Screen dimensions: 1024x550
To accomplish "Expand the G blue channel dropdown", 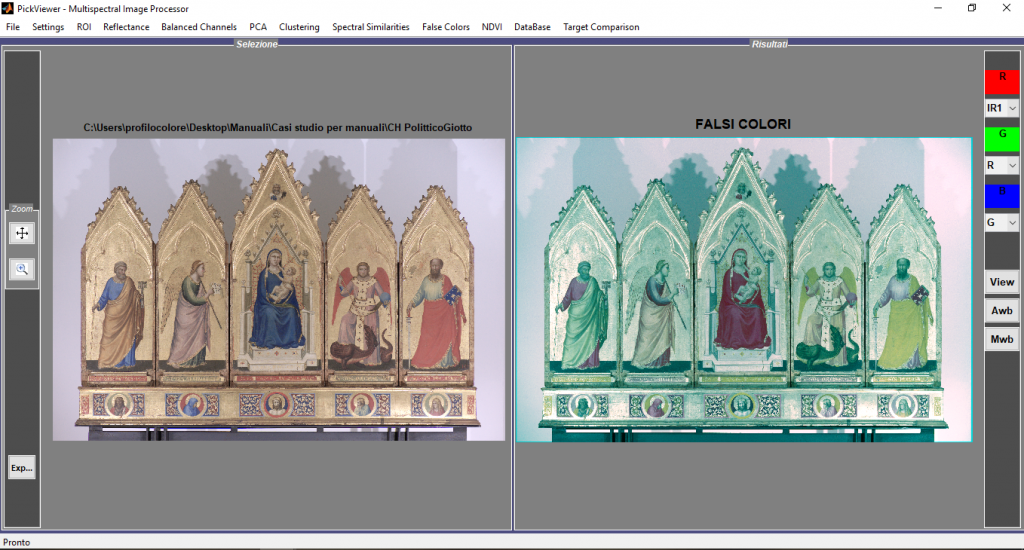I will [x=1002, y=223].
